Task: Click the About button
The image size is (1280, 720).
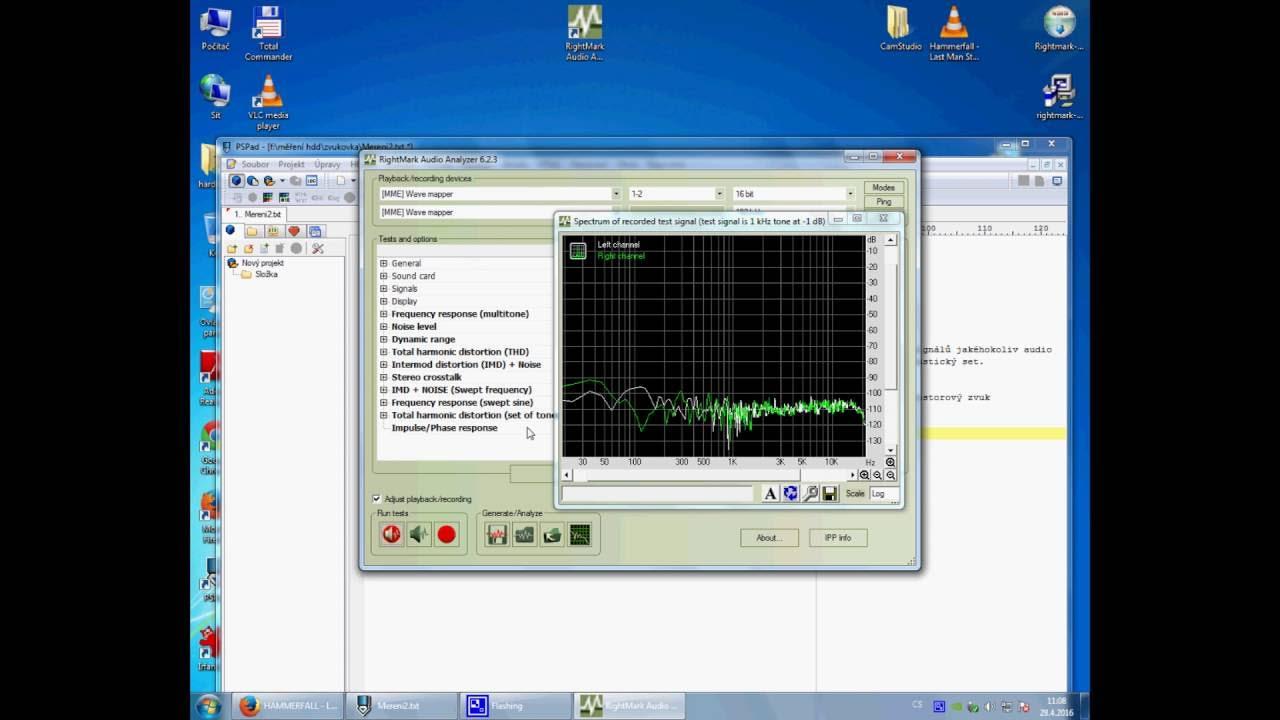Action: 767,537
